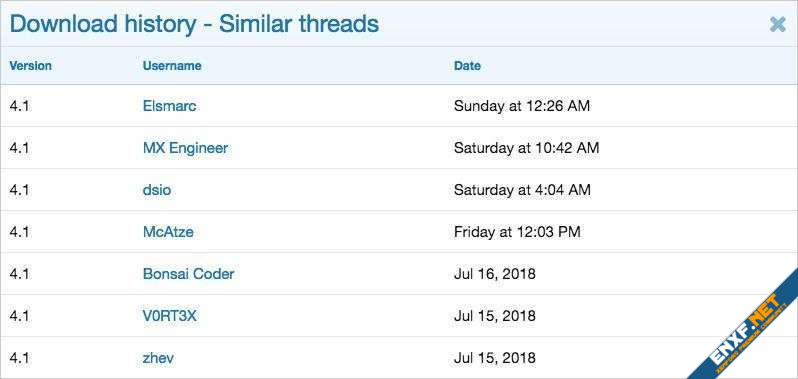Click version 4.1 in Elsmarc's row

[19, 106]
